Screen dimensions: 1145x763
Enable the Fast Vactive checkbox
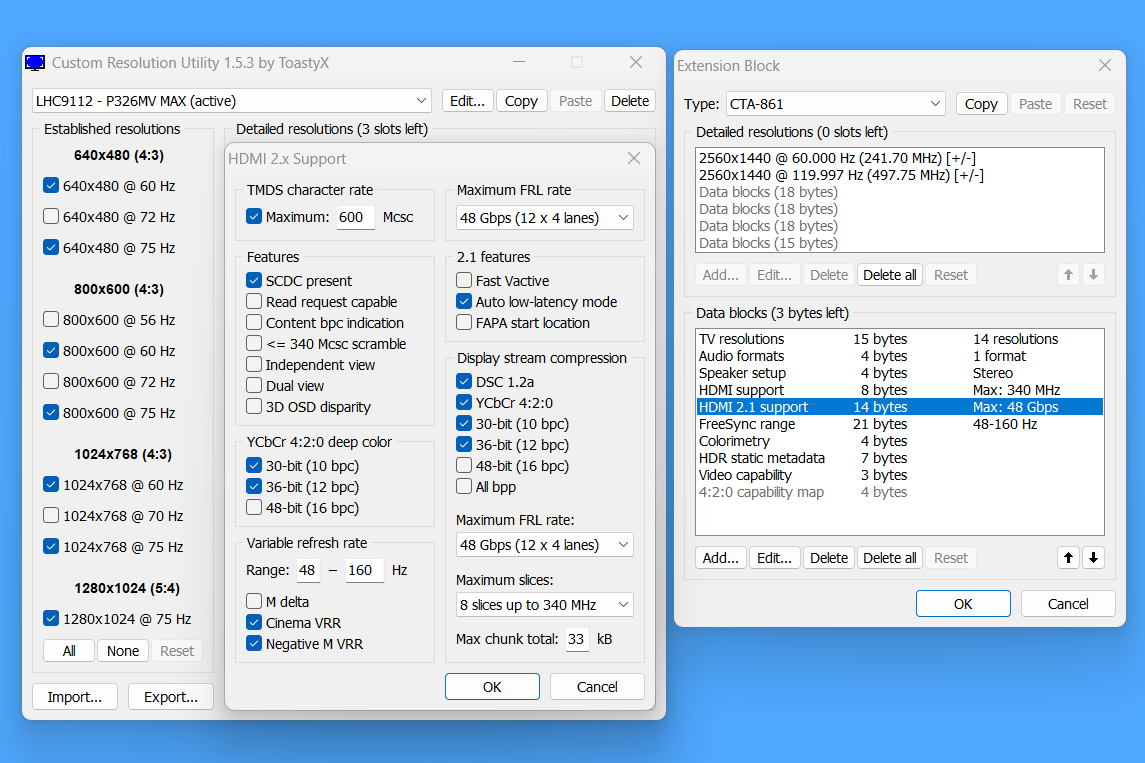click(465, 281)
